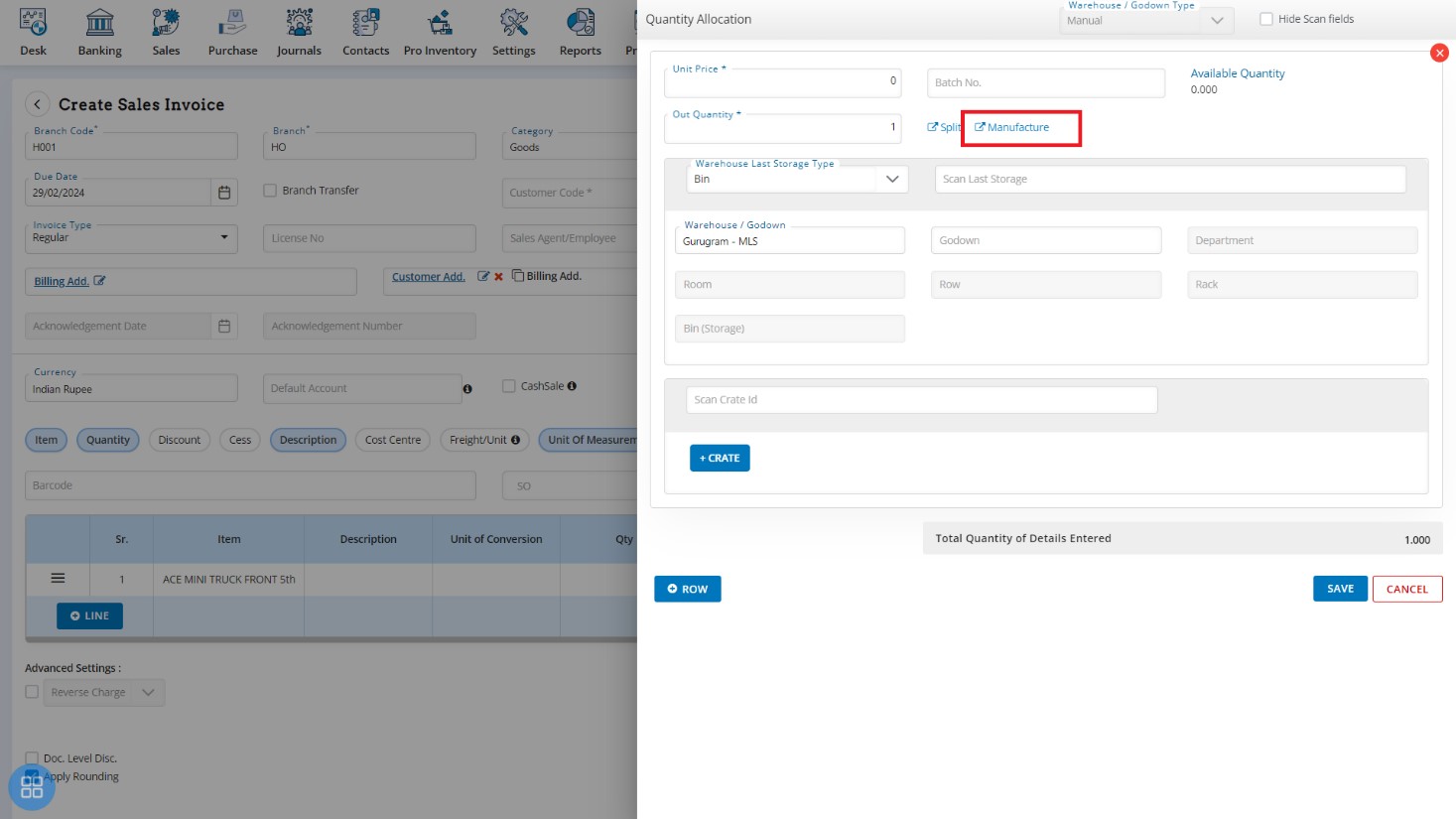Focus the Out Quantity field

point(782,127)
